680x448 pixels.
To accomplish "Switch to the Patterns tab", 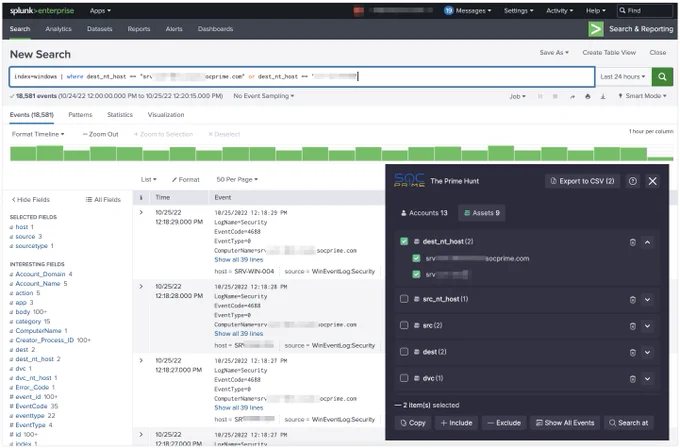I will click(x=80, y=115).
